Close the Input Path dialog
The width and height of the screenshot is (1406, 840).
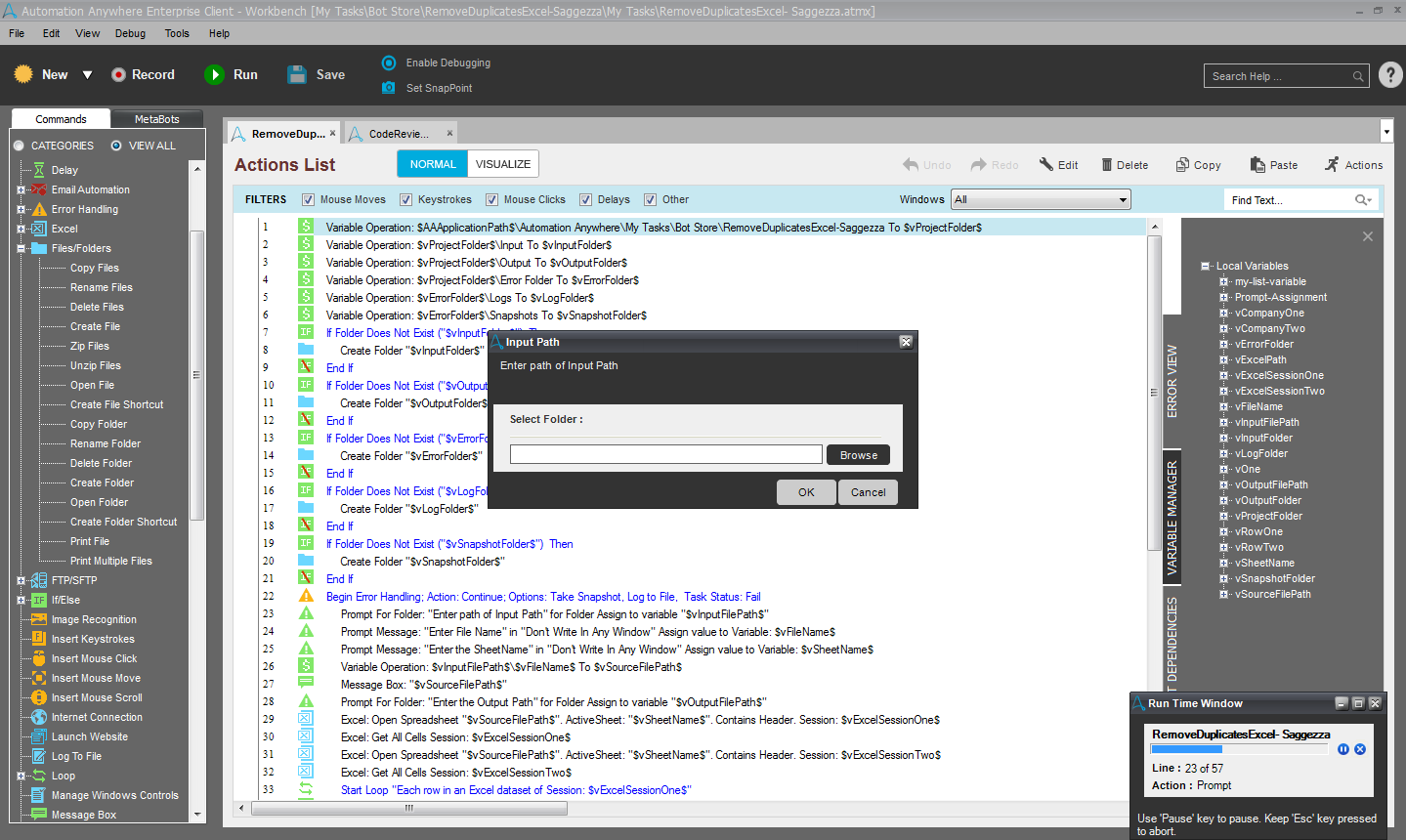(906, 342)
